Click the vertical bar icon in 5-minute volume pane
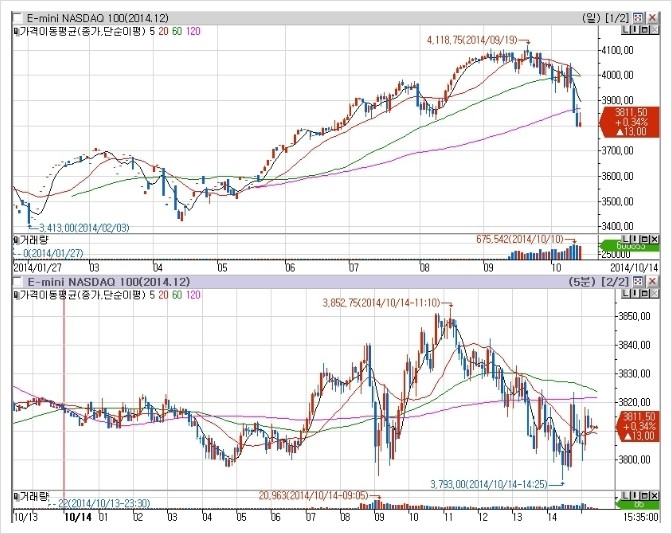672x534 pixels. [x=635, y=495]
